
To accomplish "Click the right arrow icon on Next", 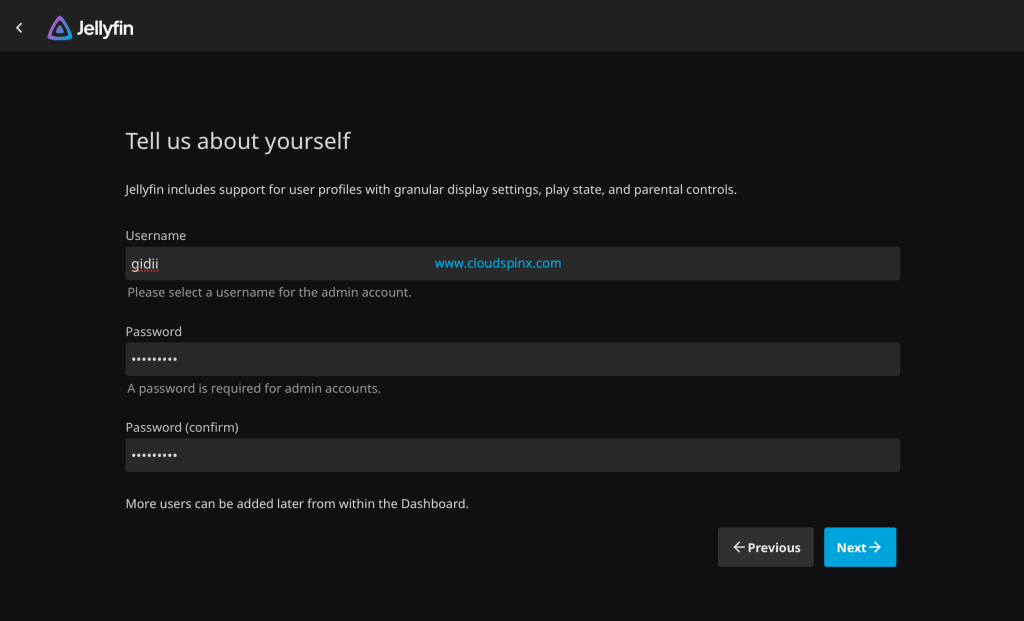I will [x=875, y=547].
